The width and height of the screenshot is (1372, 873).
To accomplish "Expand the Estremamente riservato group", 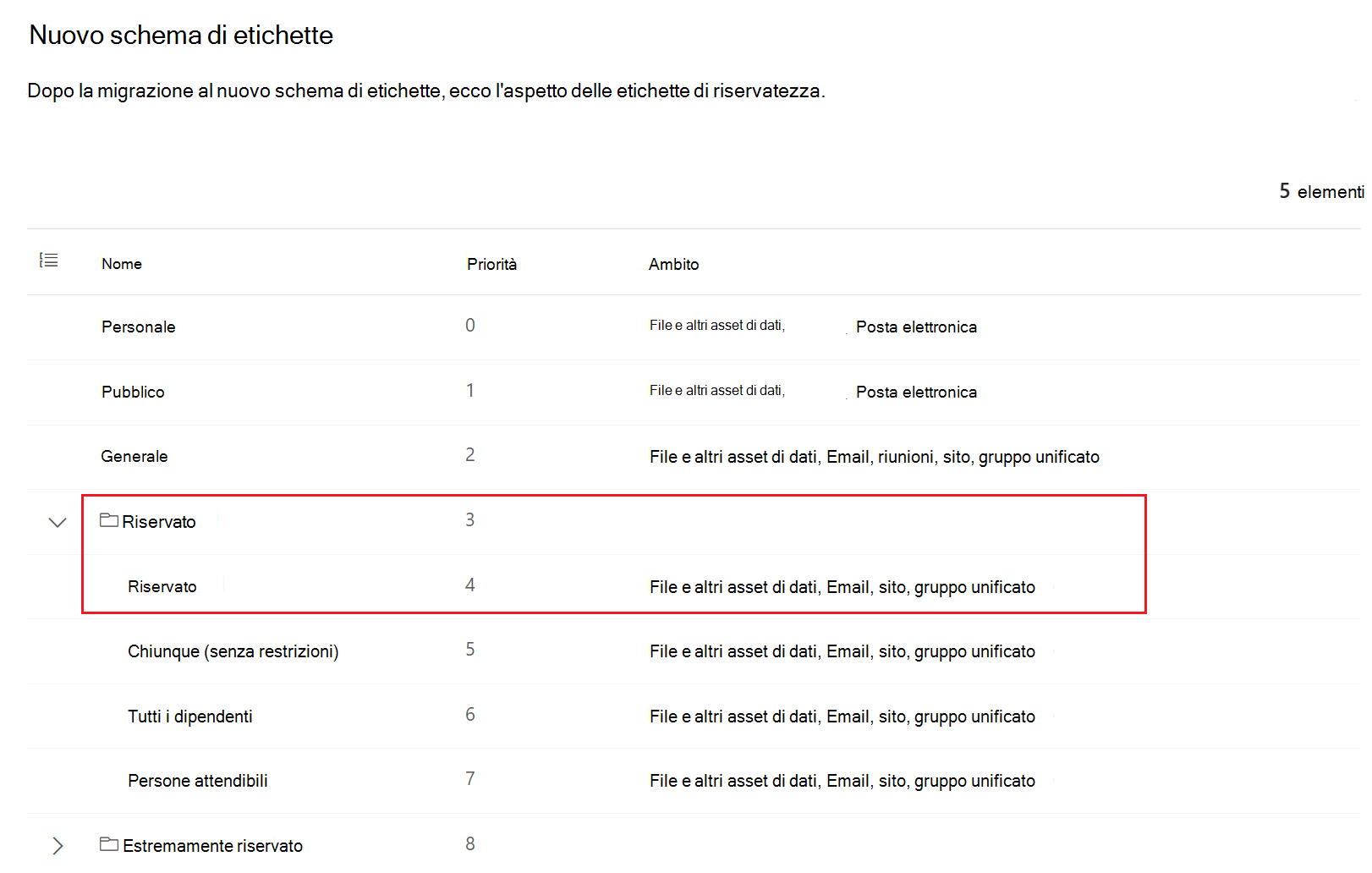I will tap(58, 846).
